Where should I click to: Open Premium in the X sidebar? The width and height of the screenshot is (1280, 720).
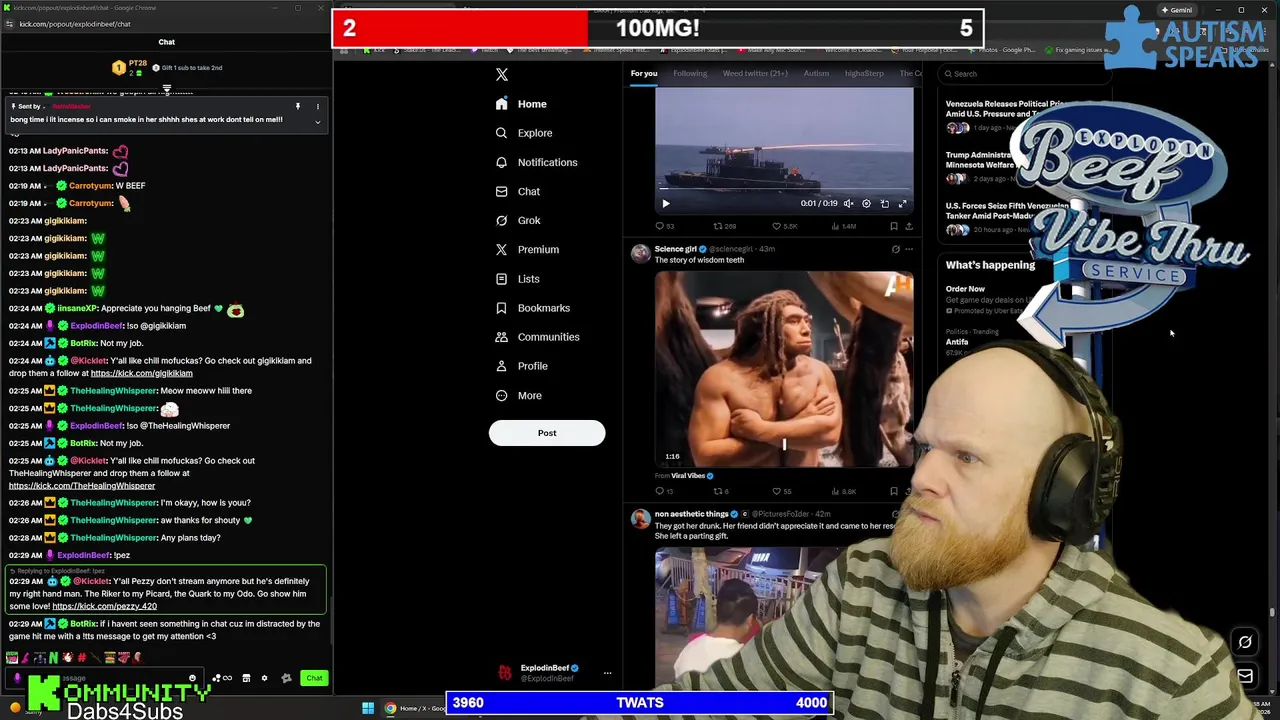click(x=527, y=249)
